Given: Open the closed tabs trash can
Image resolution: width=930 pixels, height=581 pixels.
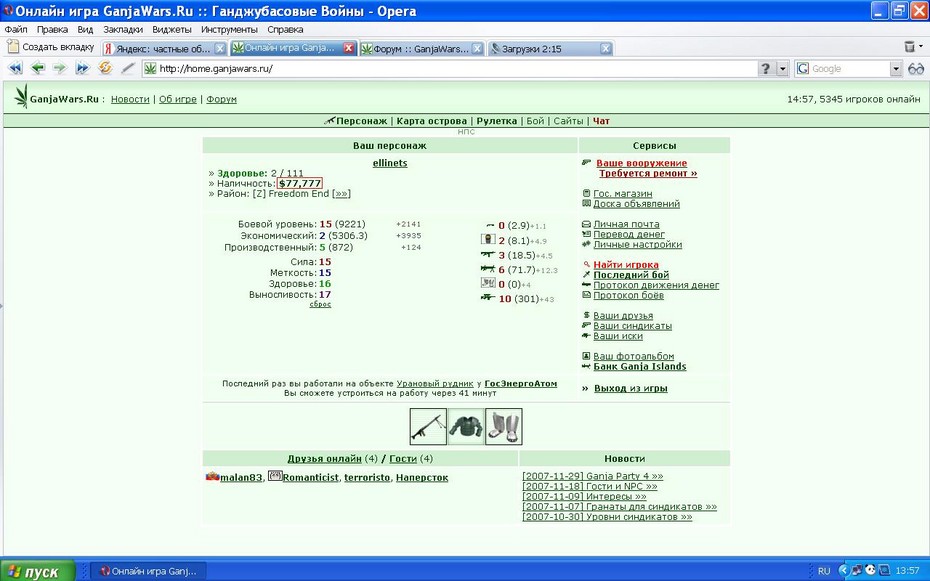Looking at the screenshot, I should coord(909,46).
